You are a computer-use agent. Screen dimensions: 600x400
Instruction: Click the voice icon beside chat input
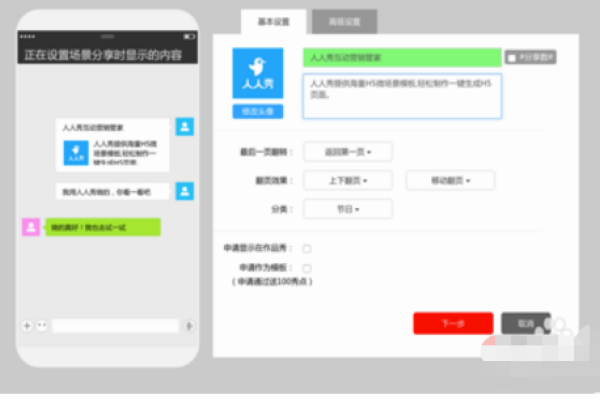pos(189,326)
